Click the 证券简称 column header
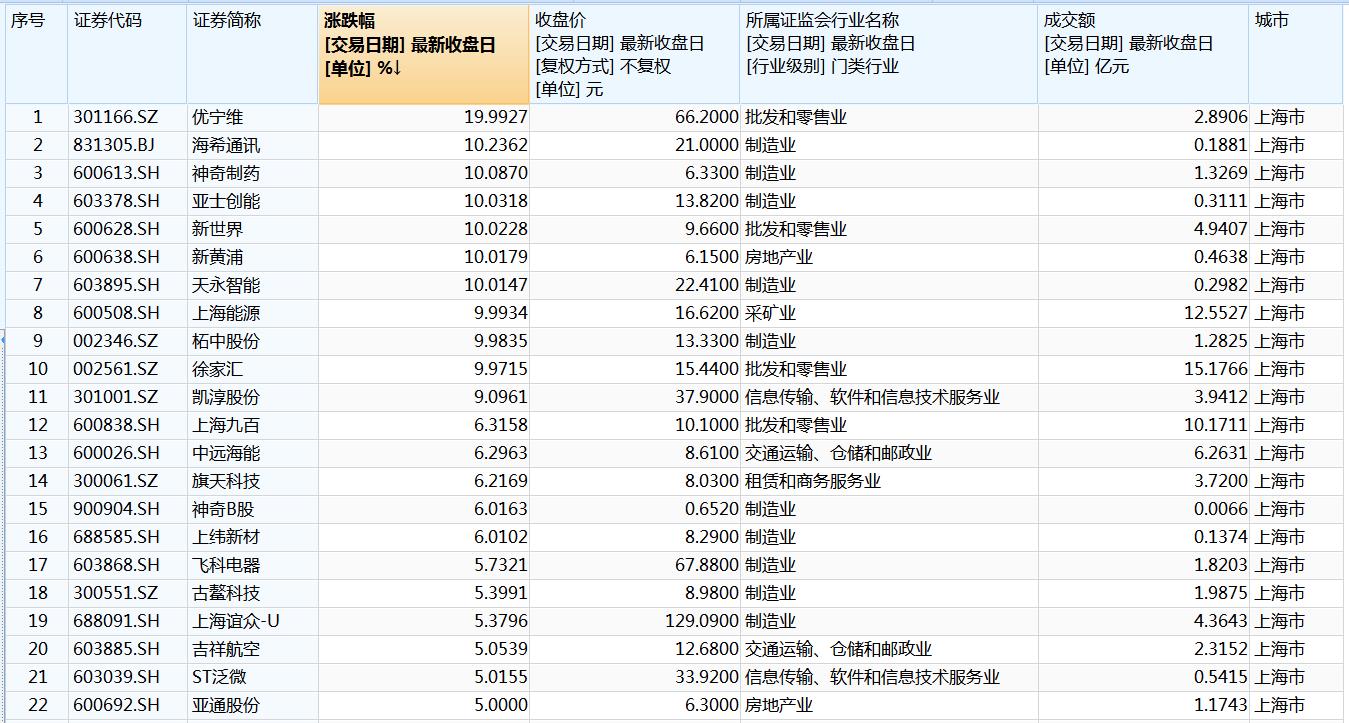The height and width of the screenshot is (723, 1349). [253, 54]
